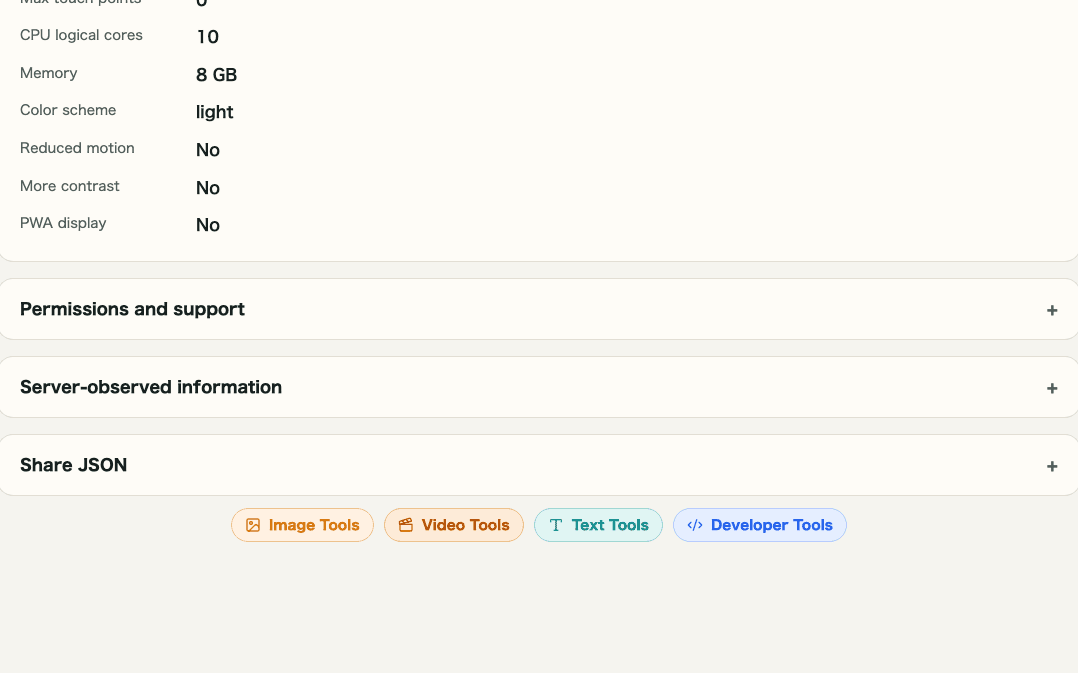This screenshot has height=673, width=1078.
Task: Expand the Share JSON section
Action: (539, 465)
